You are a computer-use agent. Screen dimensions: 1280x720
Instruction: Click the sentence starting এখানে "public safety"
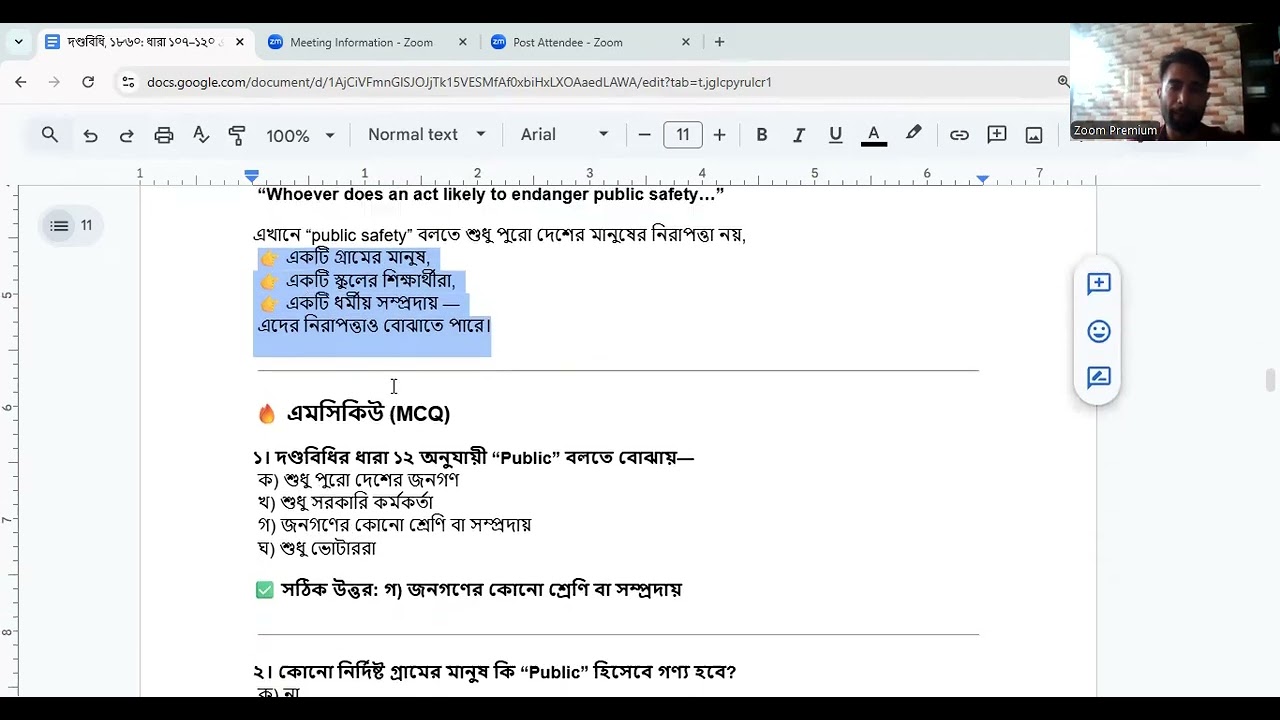point(499,235)
